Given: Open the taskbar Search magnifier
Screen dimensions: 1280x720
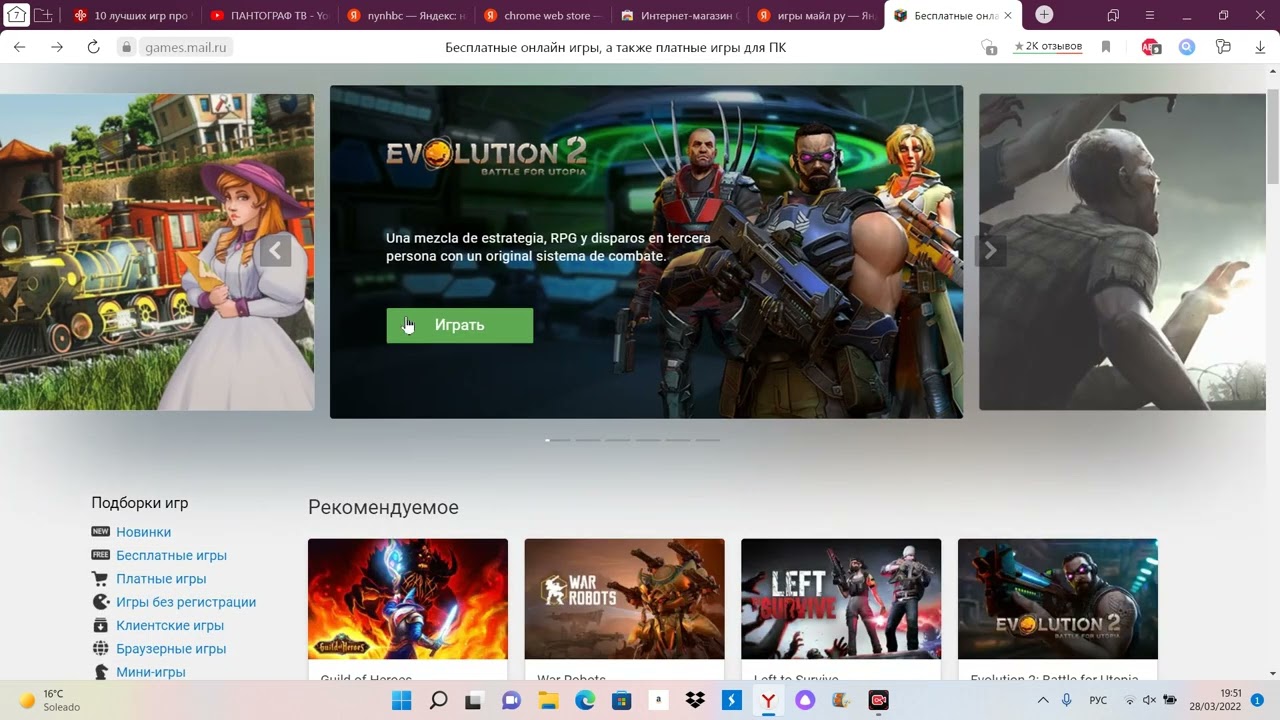Looking at the screenshot, I should (x=438, y=700).
